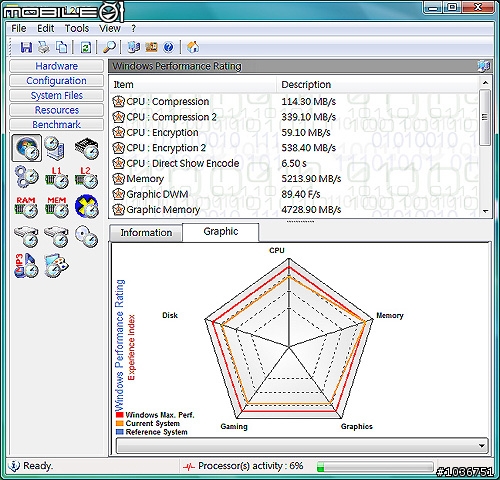Select the CPU : Direct Show Encode row
The image size is (500, 480).
click(295, 163)
